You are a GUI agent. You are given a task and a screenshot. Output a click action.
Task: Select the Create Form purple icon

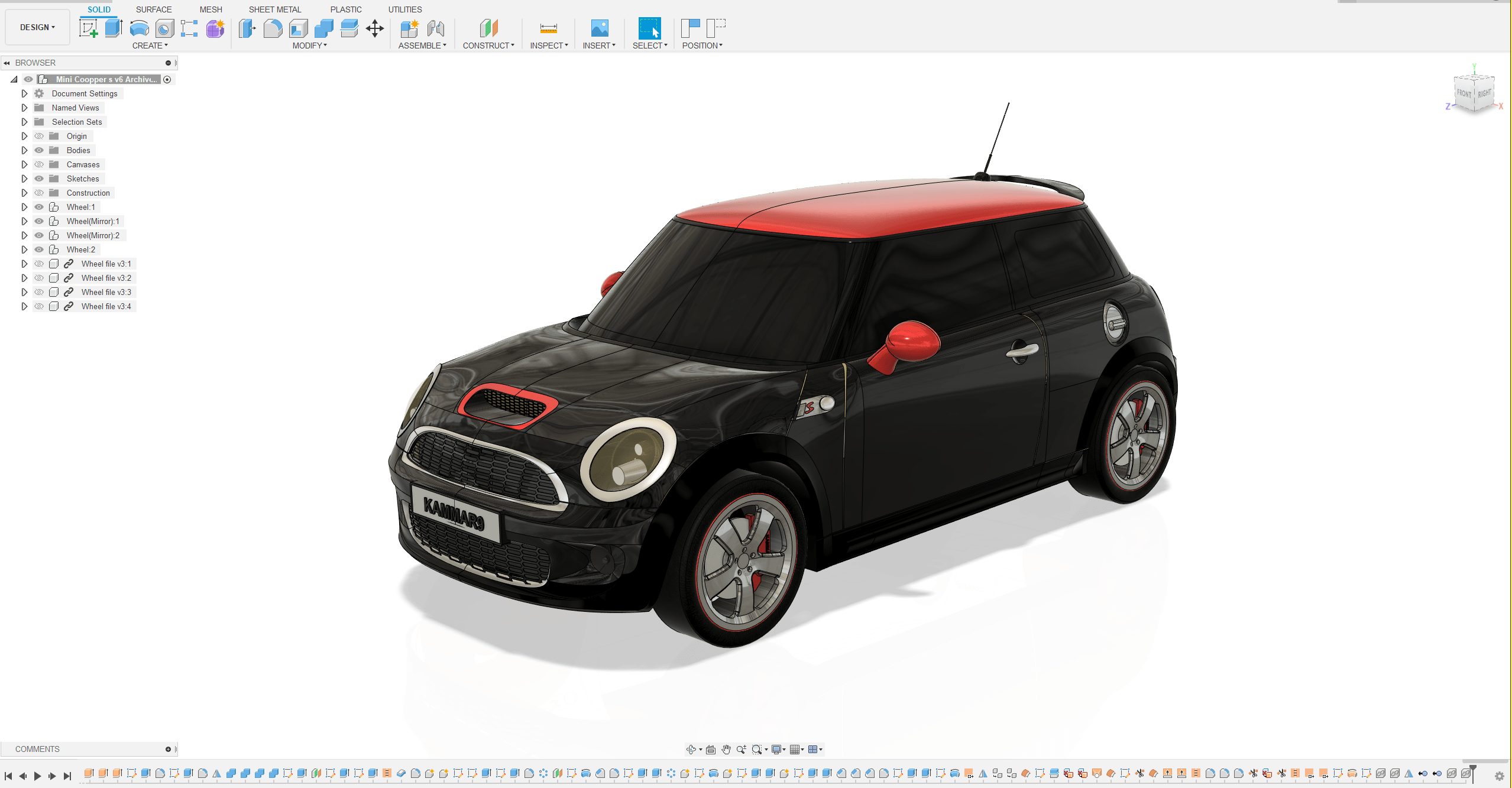point(215,28)
